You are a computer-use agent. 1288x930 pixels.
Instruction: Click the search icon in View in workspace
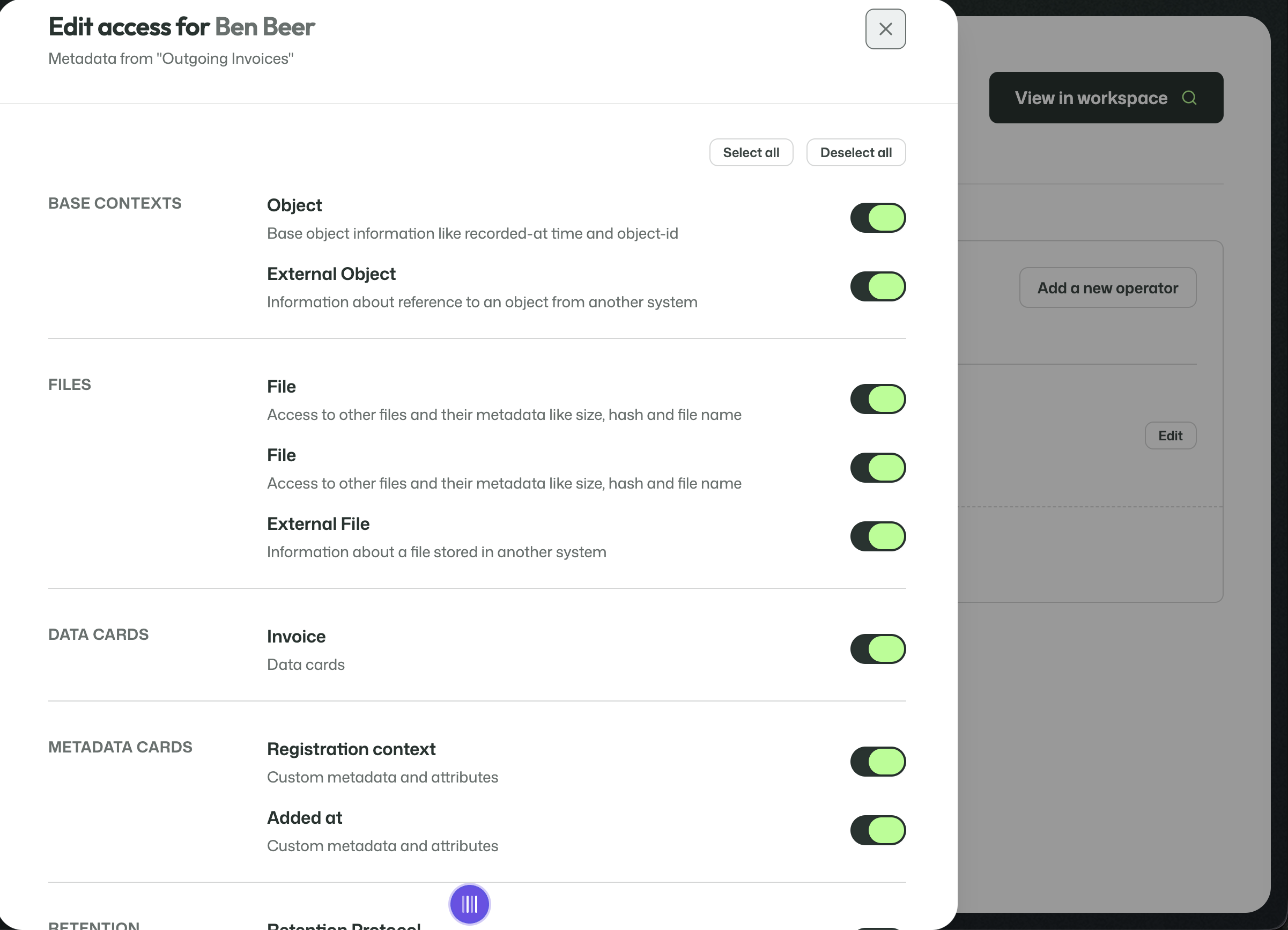point(1189,98)
